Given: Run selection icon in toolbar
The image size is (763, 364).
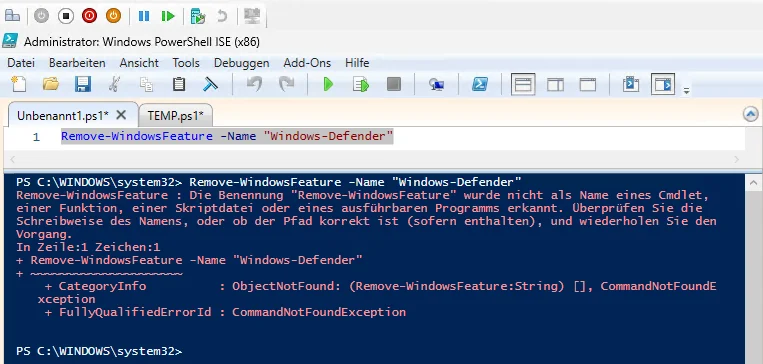Looking at the screenshot, I should point(361,84).
